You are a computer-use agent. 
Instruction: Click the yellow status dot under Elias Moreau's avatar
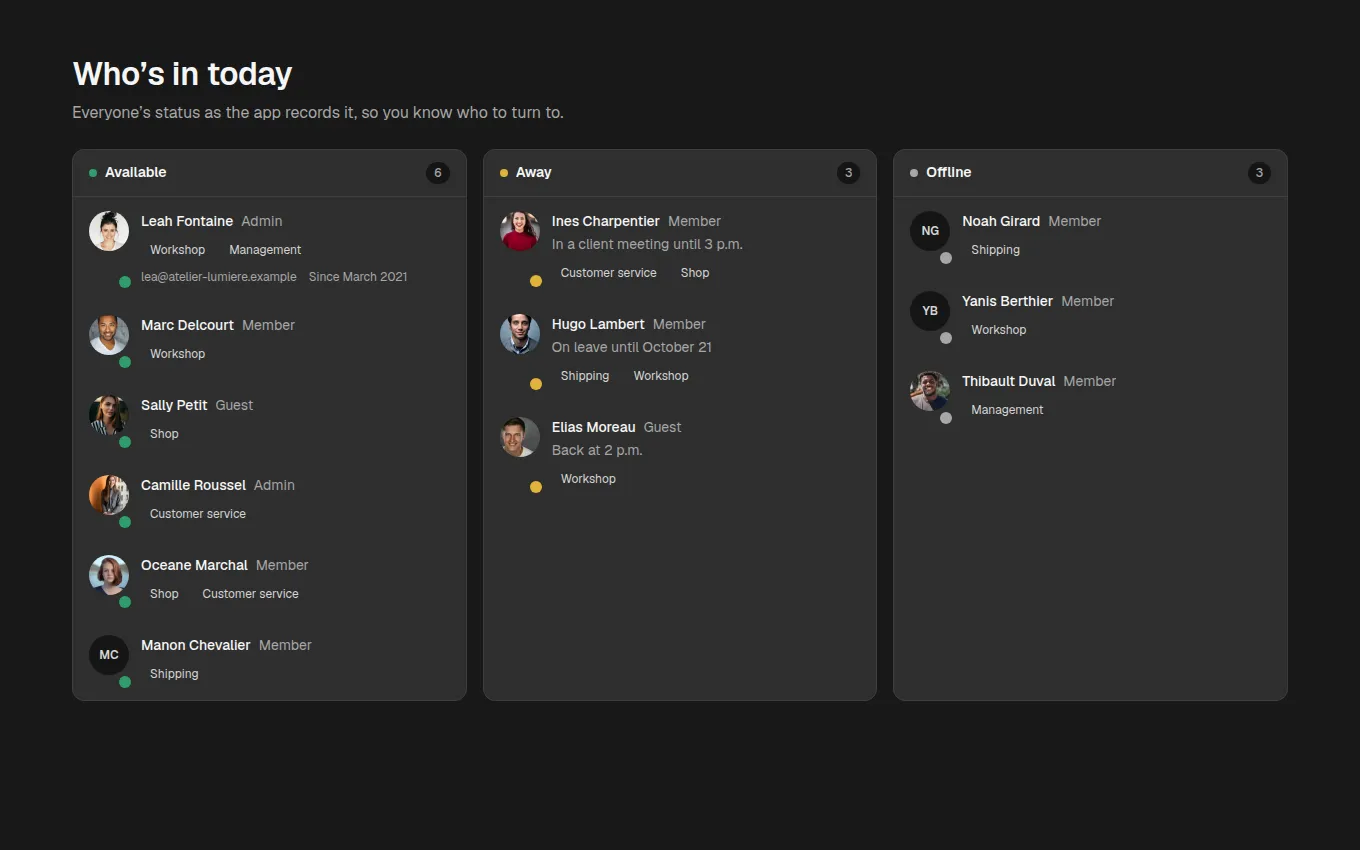536,487
